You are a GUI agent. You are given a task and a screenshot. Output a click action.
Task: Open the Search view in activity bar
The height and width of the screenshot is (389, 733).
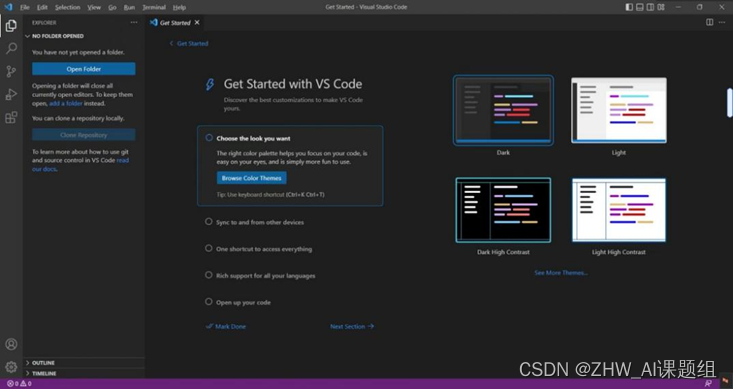click(11, 48)
